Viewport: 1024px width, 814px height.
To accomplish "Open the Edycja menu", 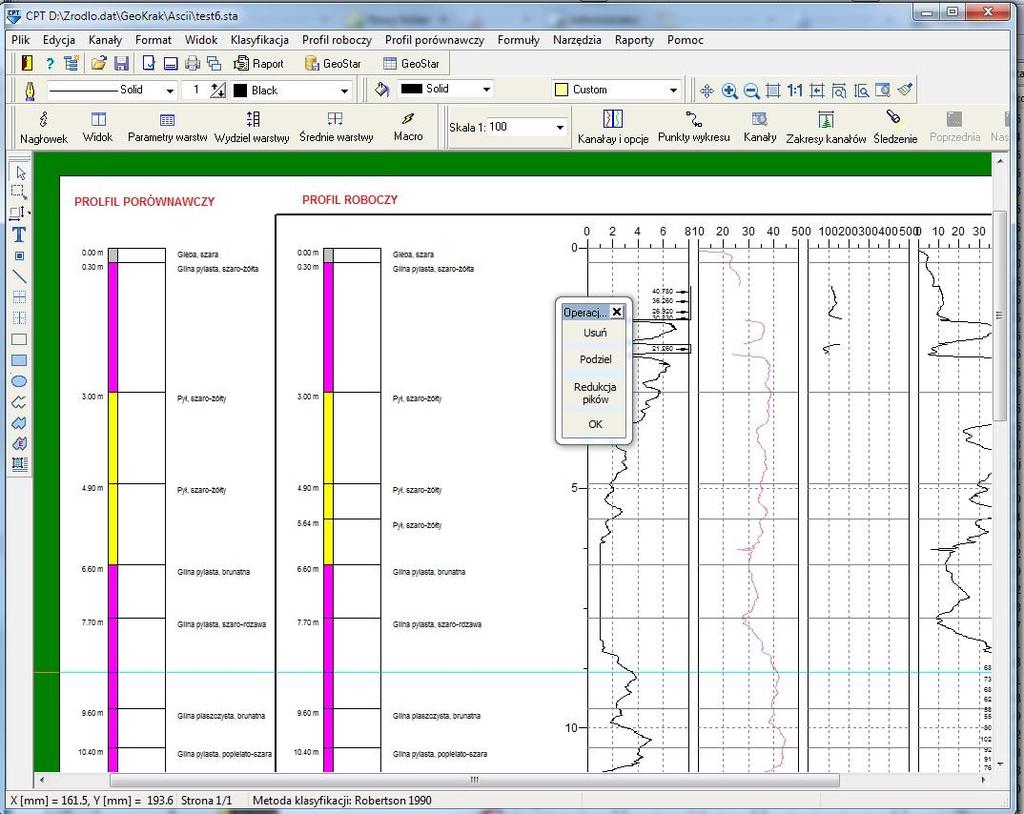I will [59, 40].
